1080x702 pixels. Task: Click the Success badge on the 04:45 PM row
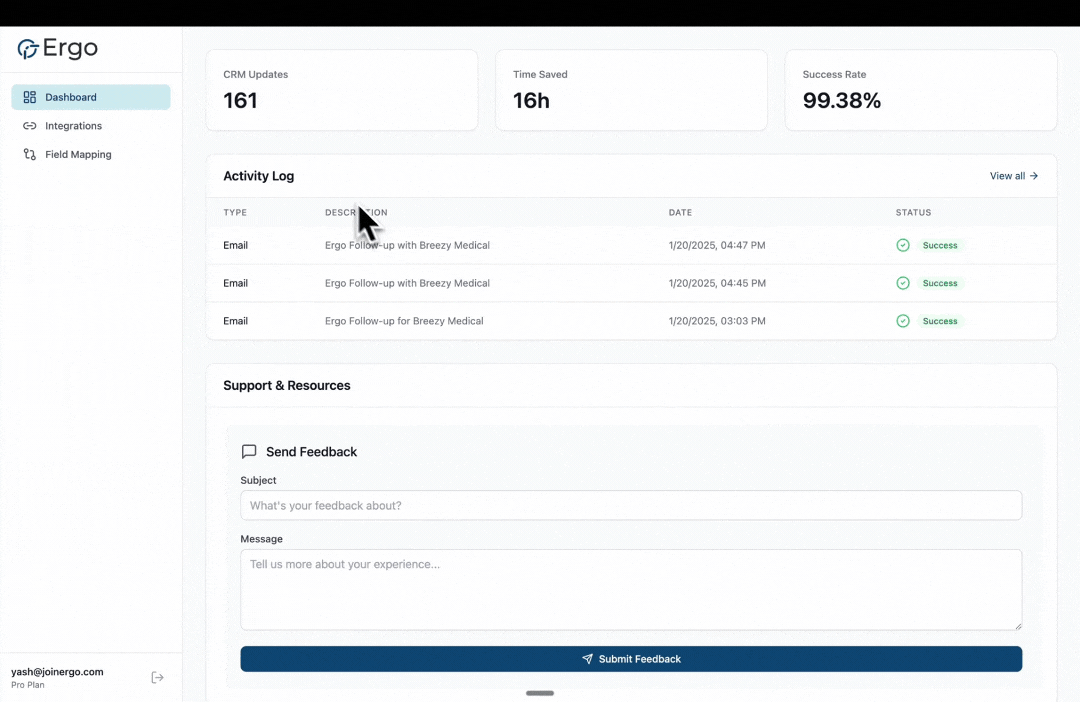(940, 283)
